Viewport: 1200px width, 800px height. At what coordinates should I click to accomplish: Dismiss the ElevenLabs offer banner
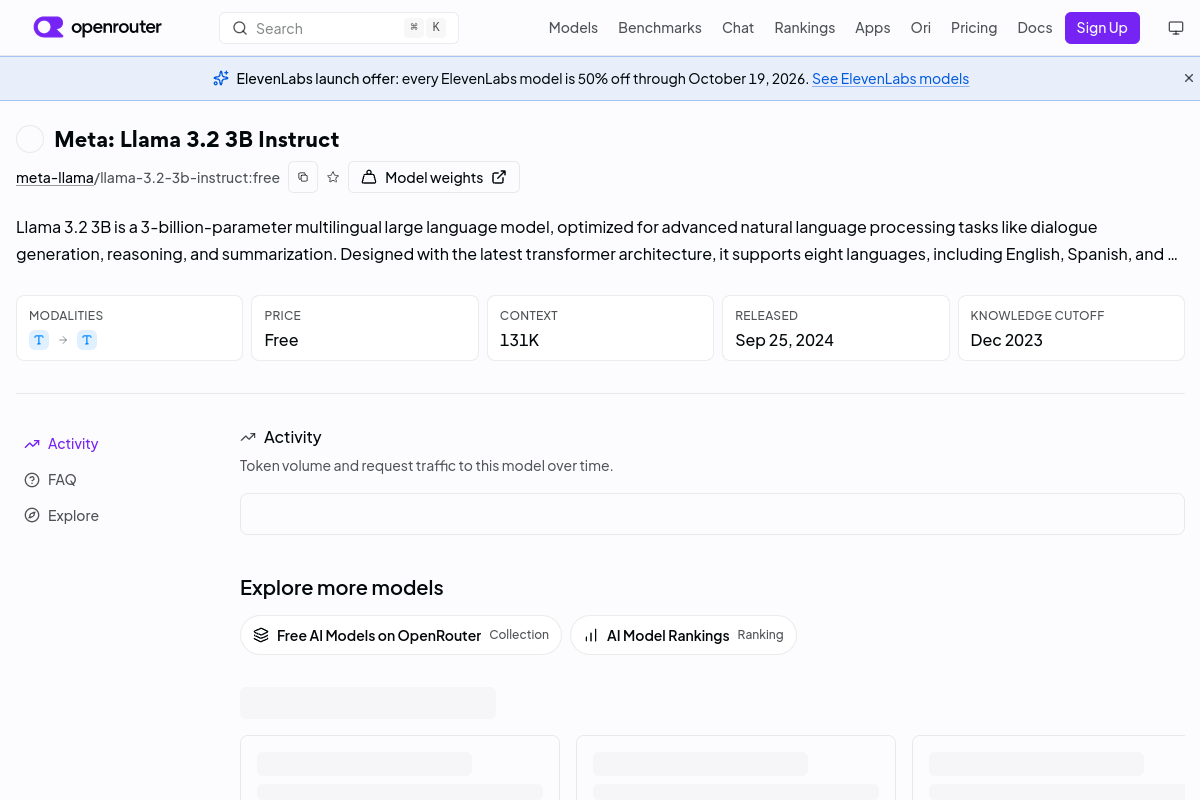tap(1189, 78)
